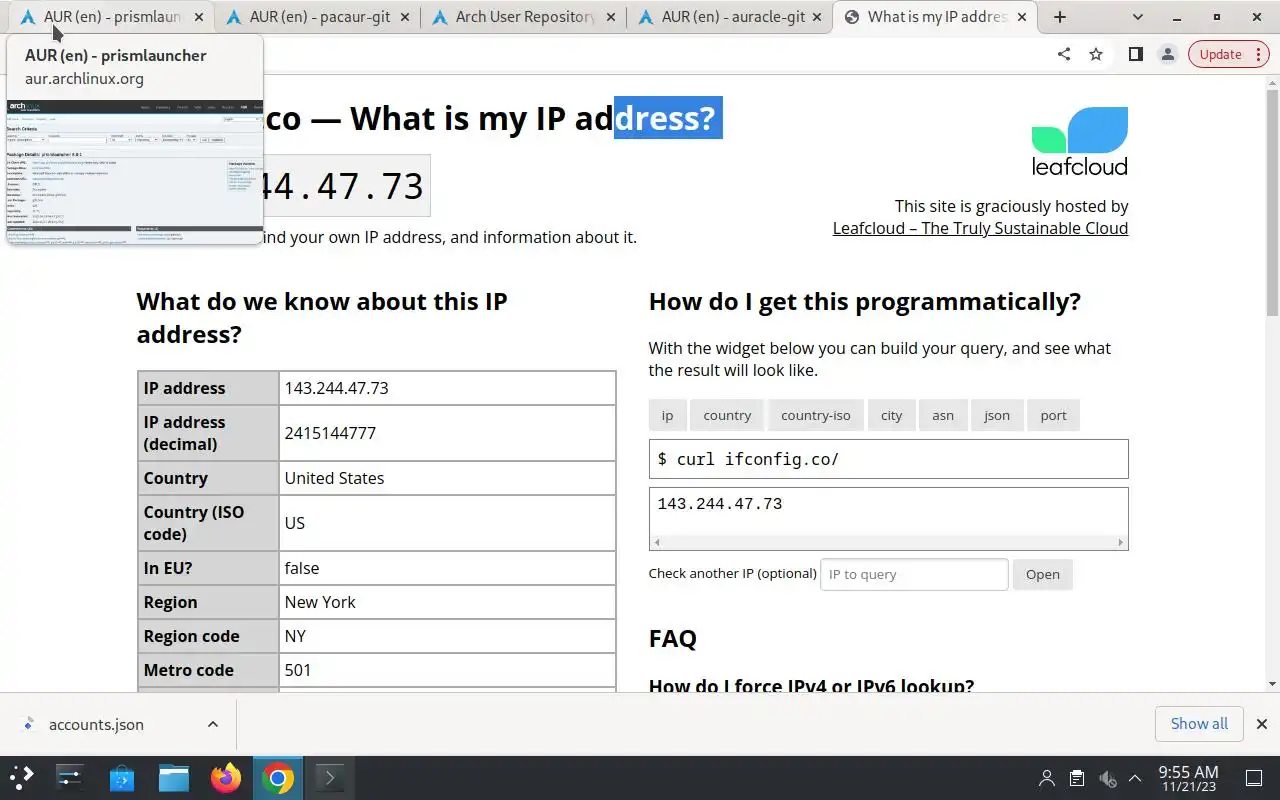Image resolution: width=1280 pixels, height=800 pixels.
Task: Click the NY region code cell
Action: [x=447, y=636]
